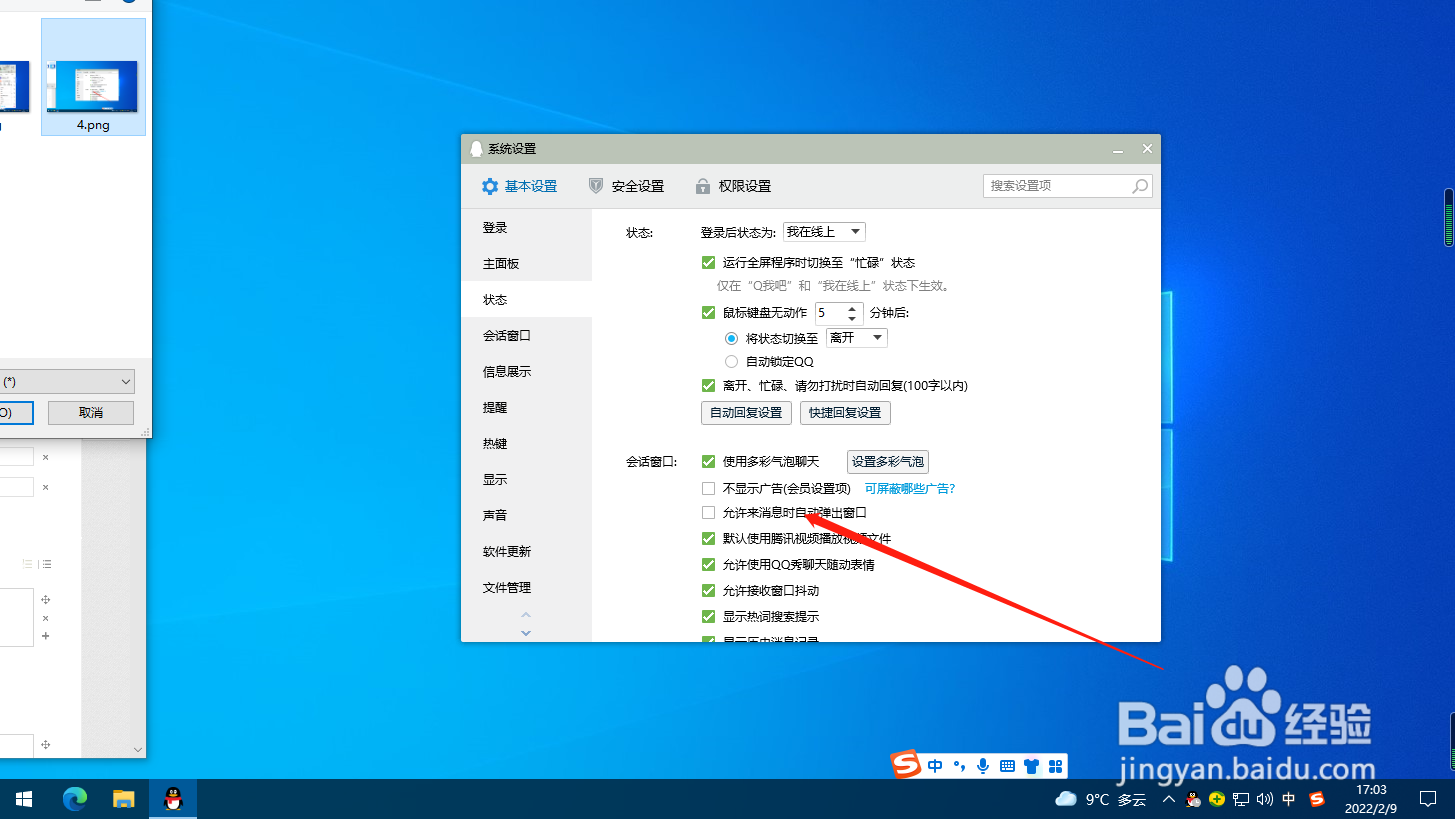
Task: Decrease idle minutes with down stepper arrow
Action: [854, 319]
